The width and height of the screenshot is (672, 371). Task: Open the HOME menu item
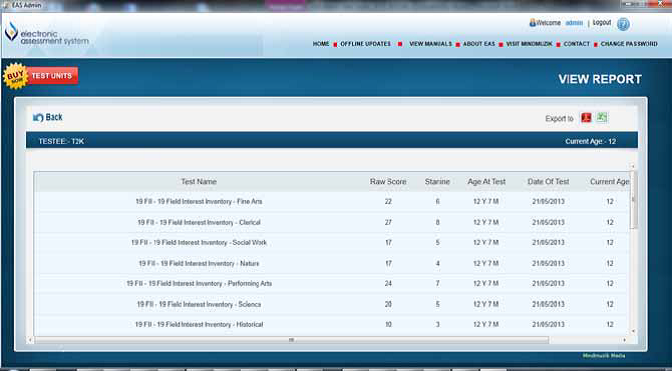tap(321, 44)
